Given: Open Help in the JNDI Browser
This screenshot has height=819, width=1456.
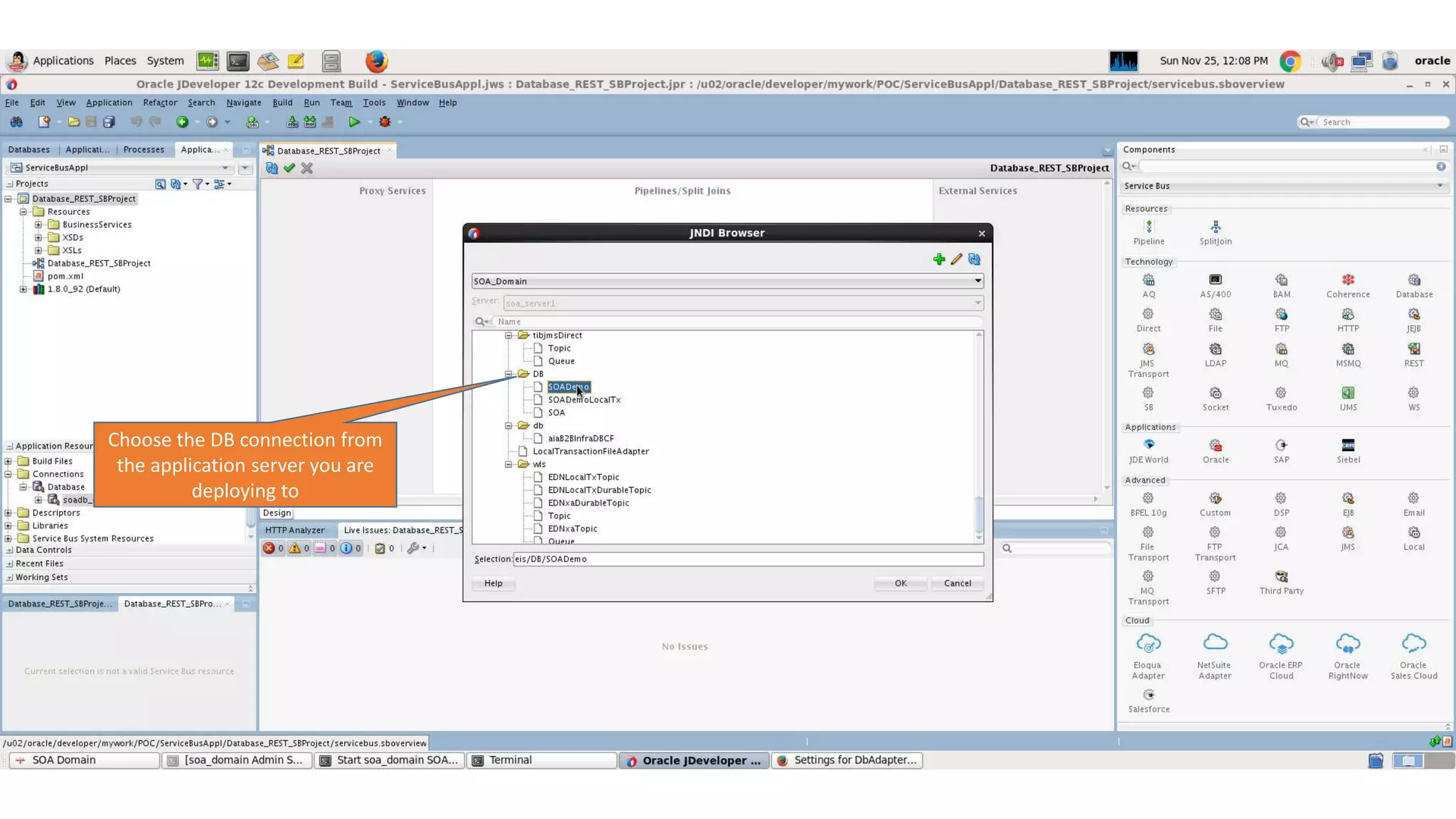Looking at the screenshot, I should (493, 584).
